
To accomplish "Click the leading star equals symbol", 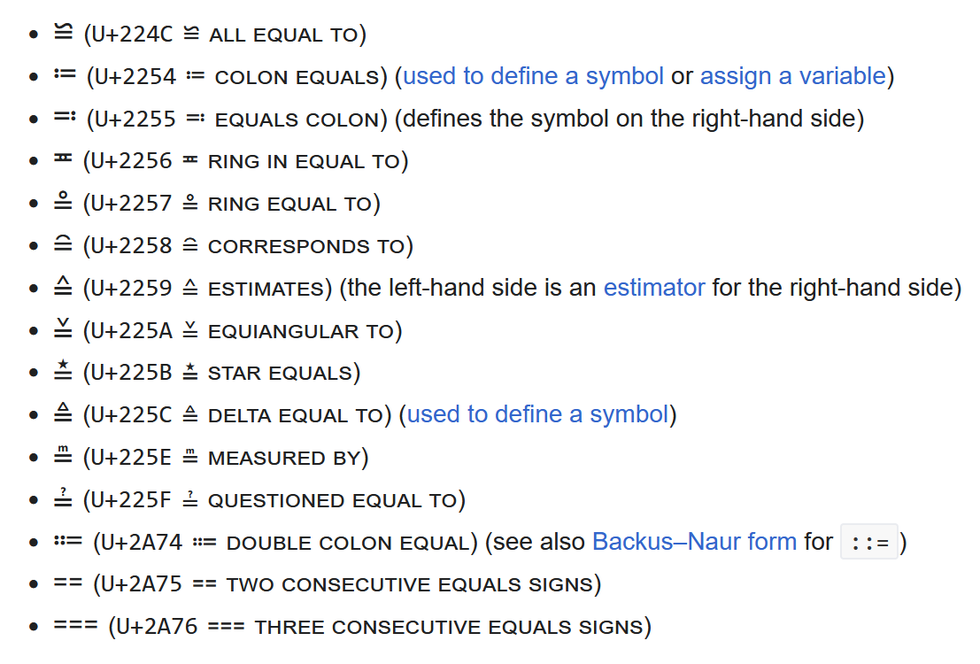I will pyautogui.click(x=63, y=370).
